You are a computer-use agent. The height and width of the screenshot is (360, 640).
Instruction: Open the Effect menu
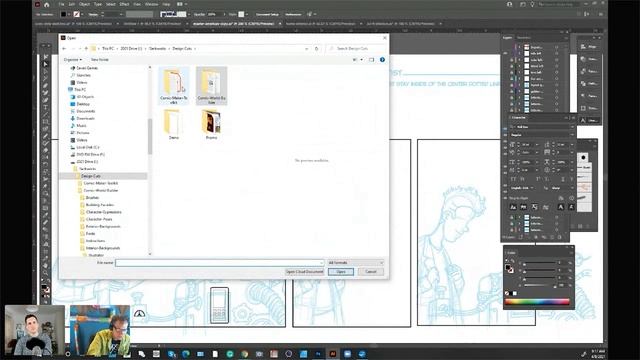[x=124, y=4]
